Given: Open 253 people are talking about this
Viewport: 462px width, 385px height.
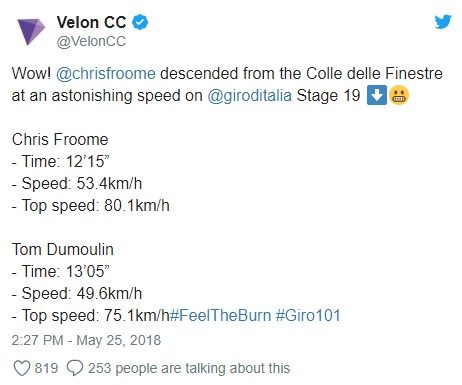Looking at the screenshot, I should point(189,368).
